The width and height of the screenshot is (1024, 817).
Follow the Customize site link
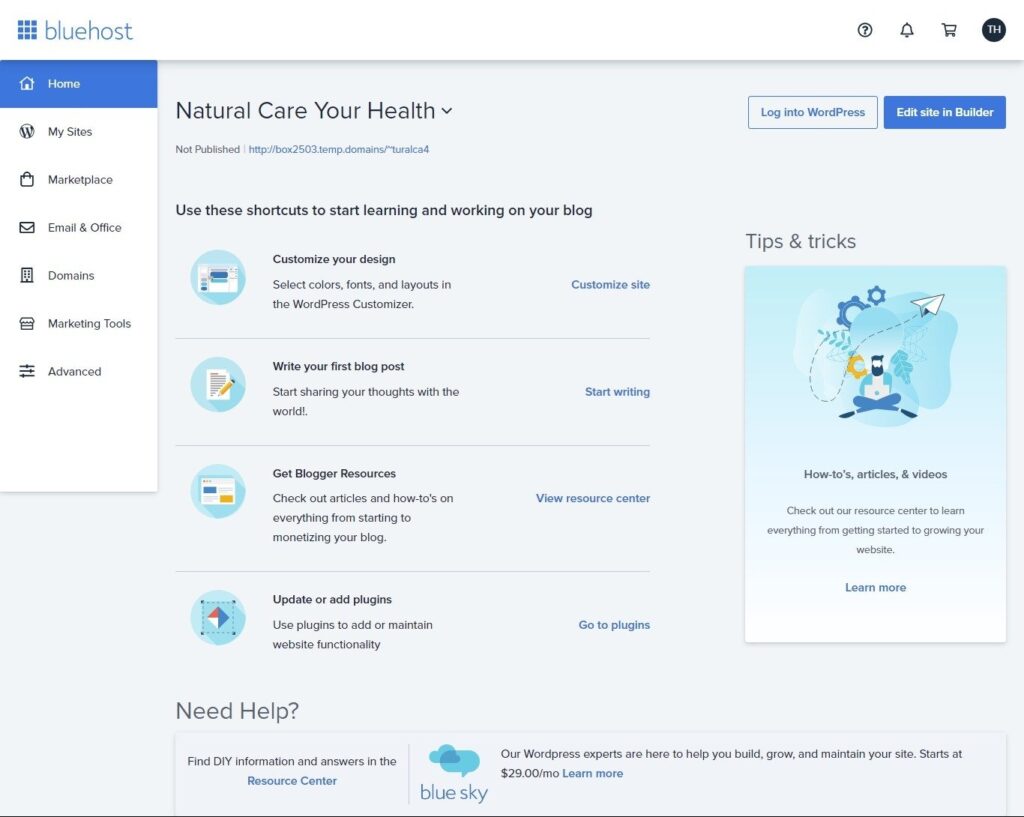pyautogui.click(x=610, y=285)
